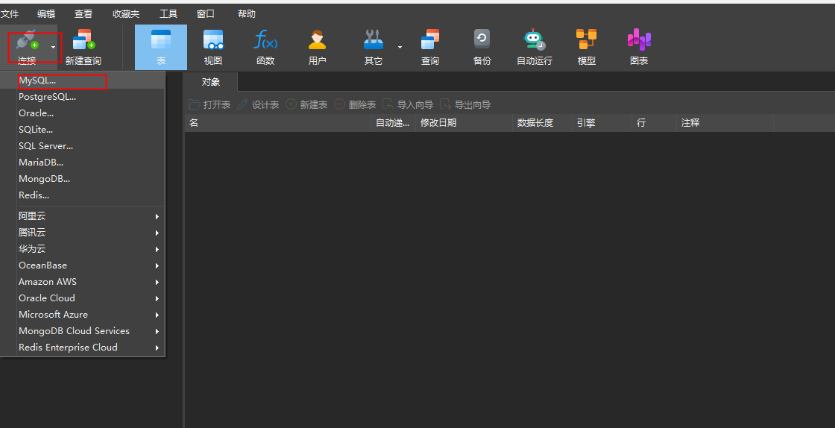Image resolution: width=835 pixels, height=428 pixels.
Task: Open the Window (窗口) menu
Action: point(206,14)
